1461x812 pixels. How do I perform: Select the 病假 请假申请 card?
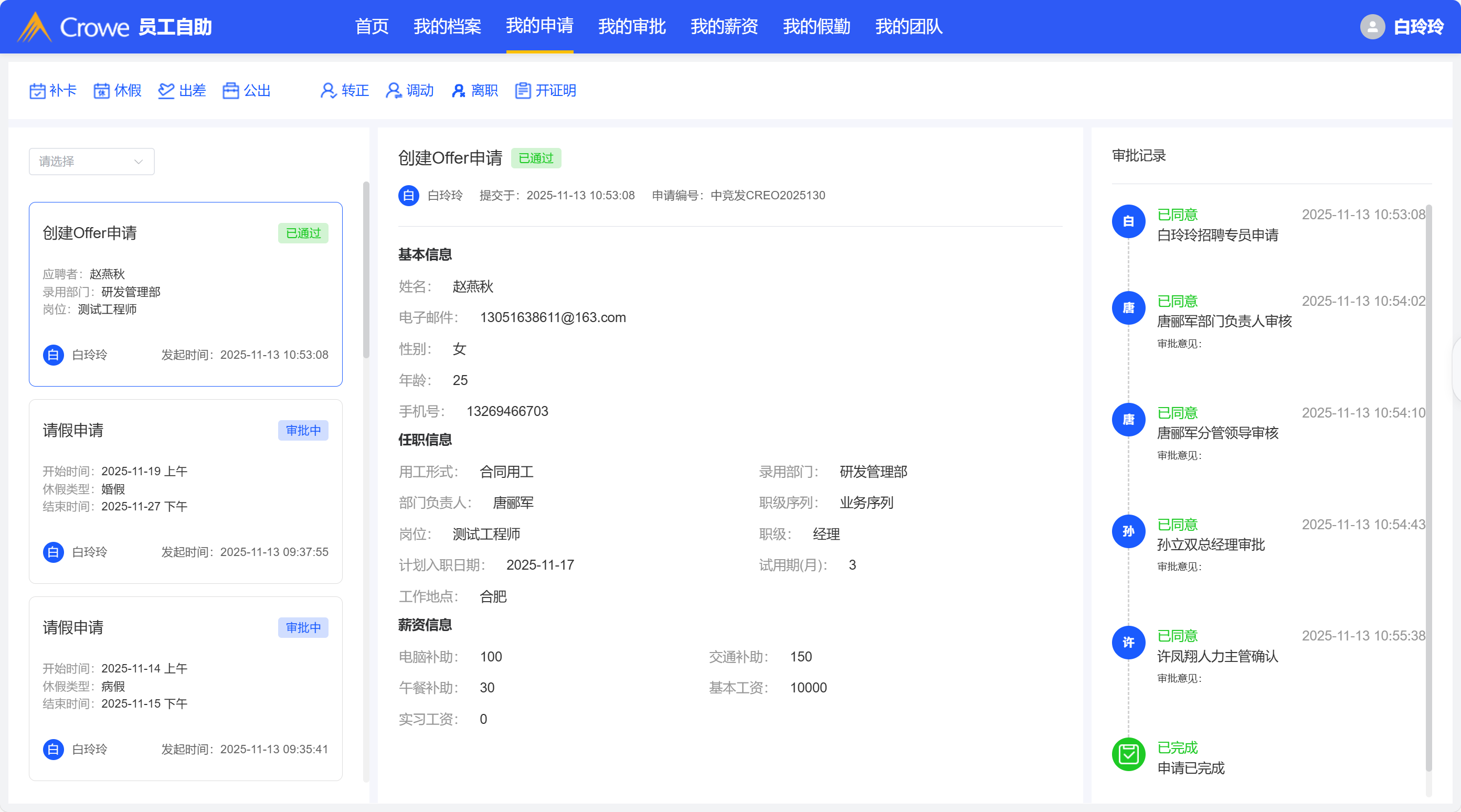[x=185, y=688]
